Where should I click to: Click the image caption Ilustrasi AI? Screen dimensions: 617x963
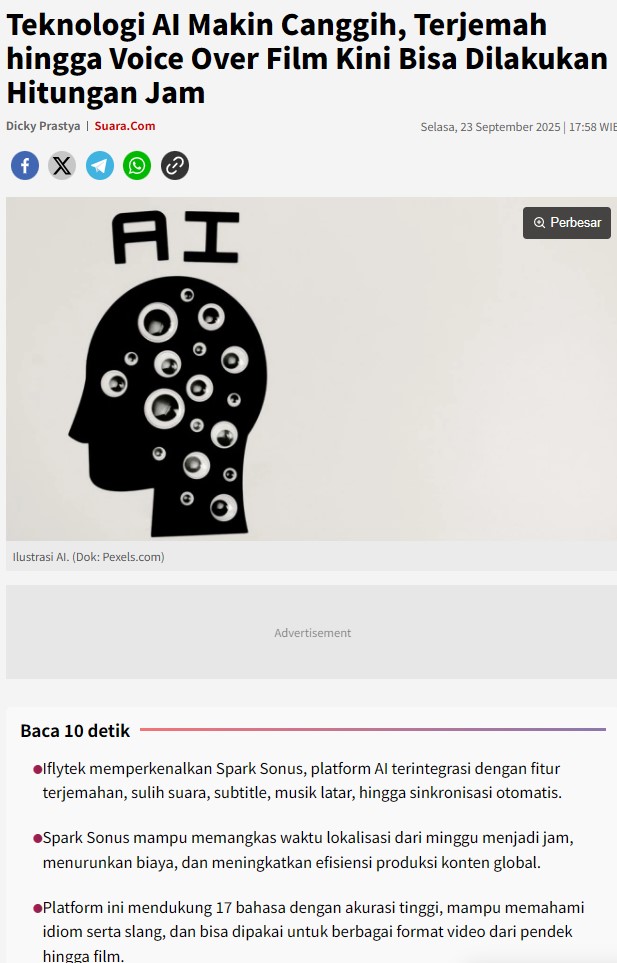pos(88,557)
